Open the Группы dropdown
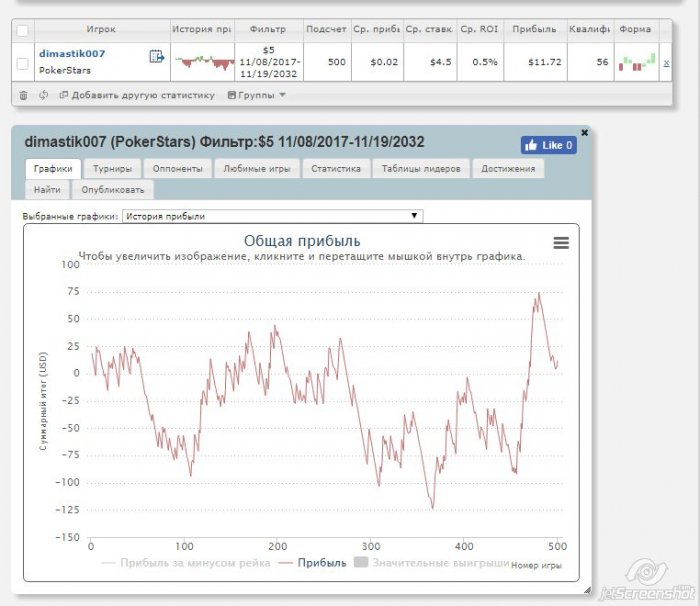700x606 pixels. tap(257, 95)
